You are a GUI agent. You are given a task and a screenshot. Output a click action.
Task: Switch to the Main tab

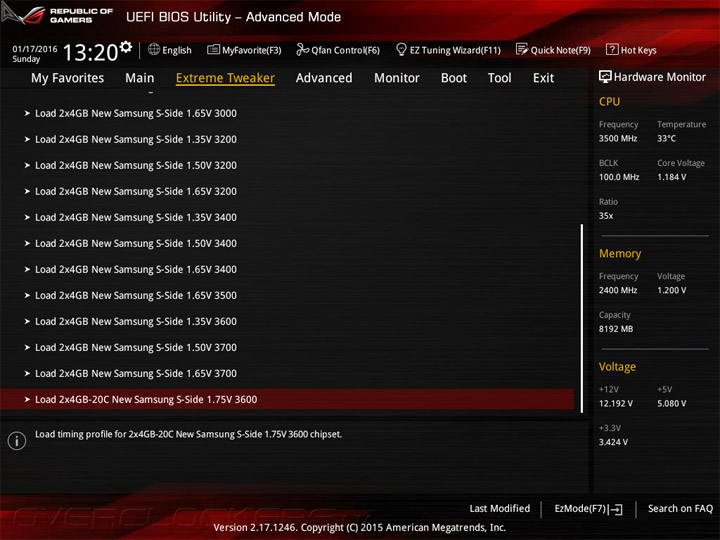pyautogui.click(x=140, y=78)
